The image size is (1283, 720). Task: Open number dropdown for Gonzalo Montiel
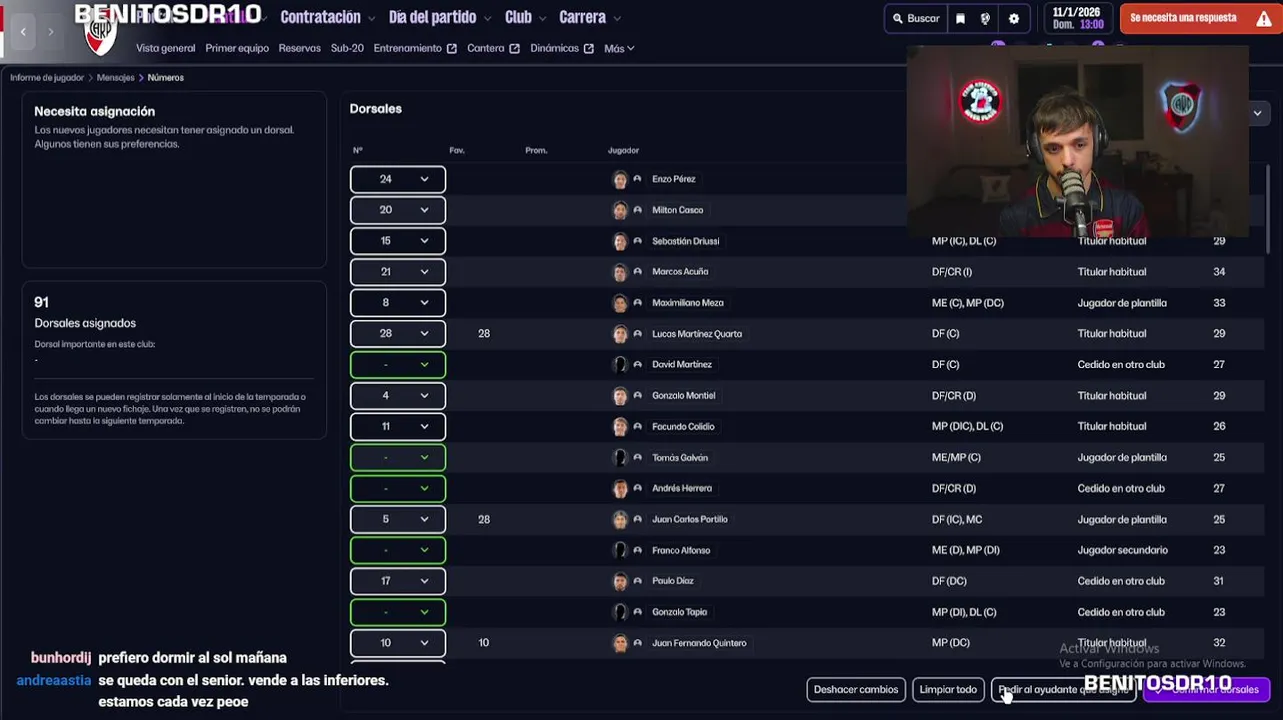click(397, 396)
